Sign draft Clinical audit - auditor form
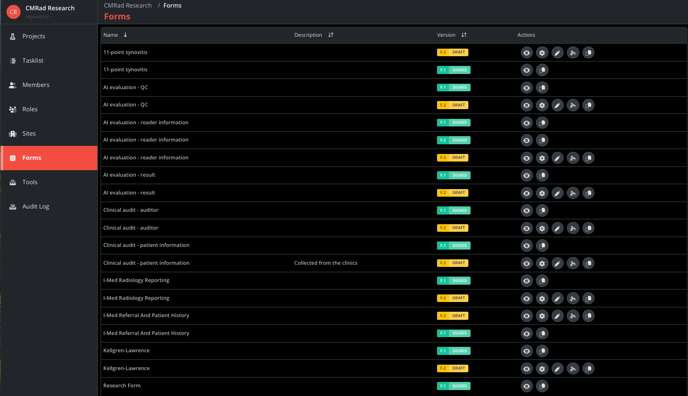 point(573,228)
